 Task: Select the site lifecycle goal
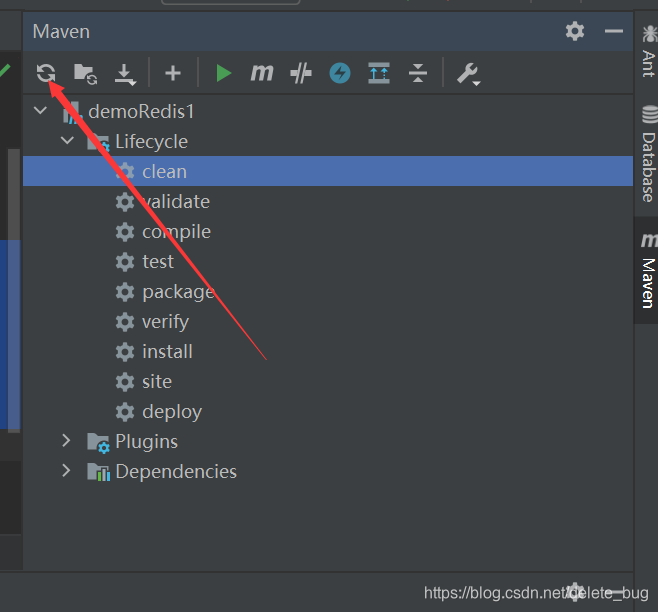coord(328,382)
